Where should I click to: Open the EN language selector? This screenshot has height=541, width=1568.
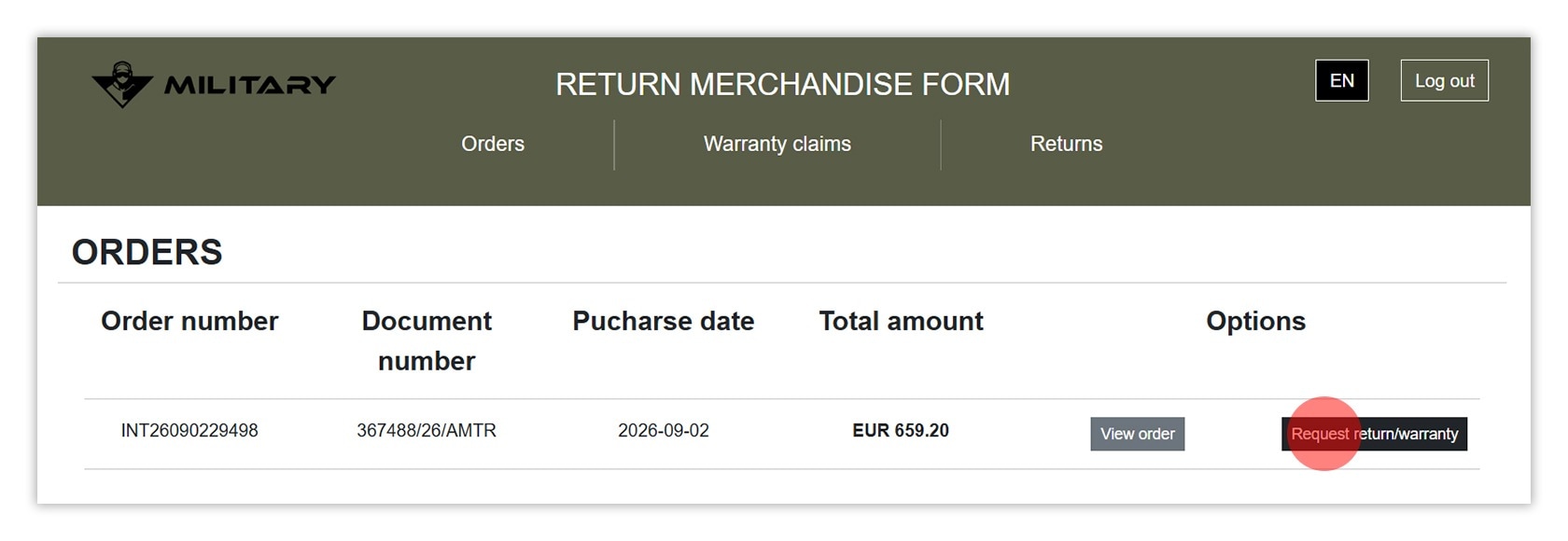click(1342, 81)
